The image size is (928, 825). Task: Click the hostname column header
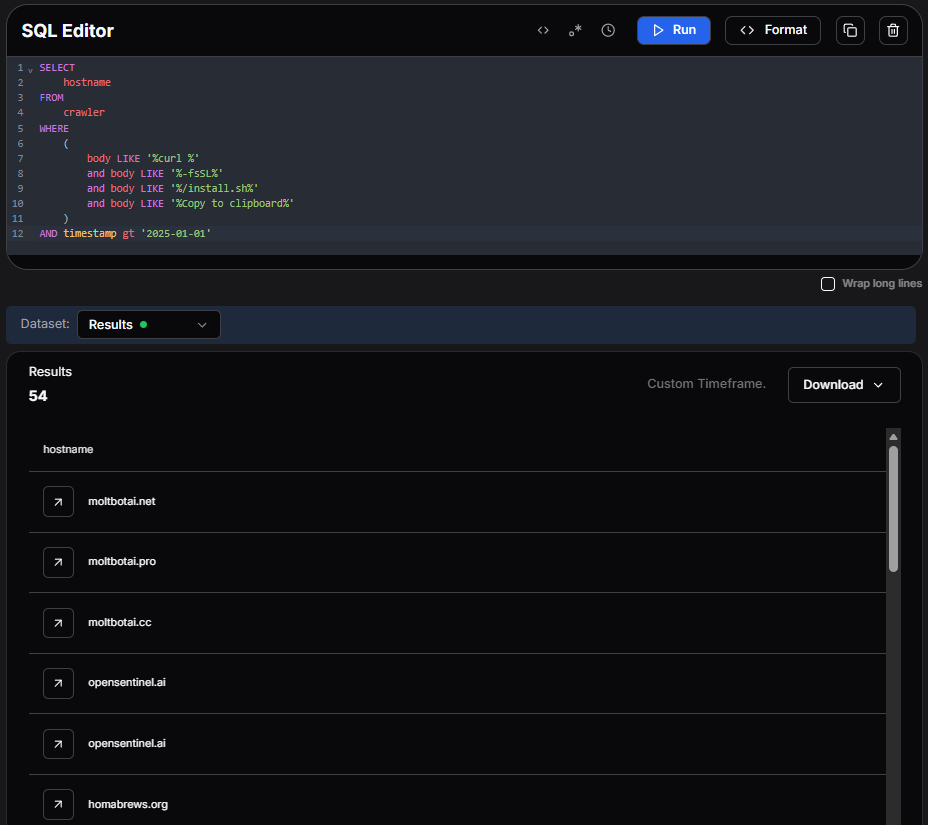(68, 449)
